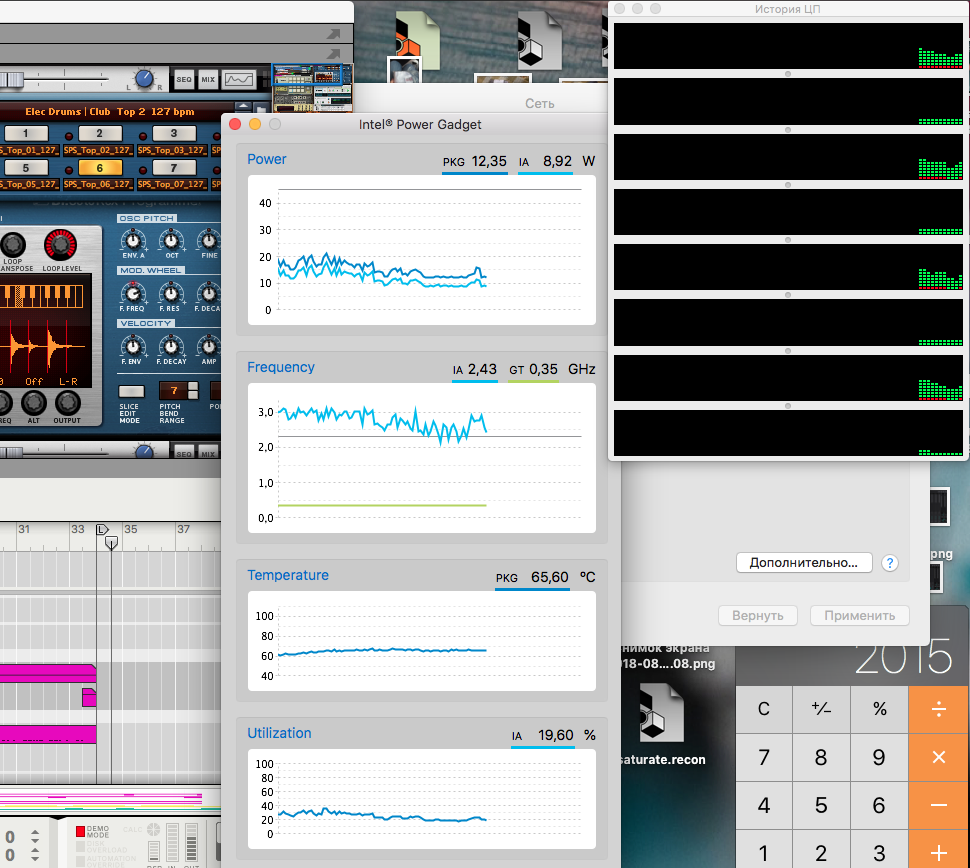Viewport: 970px width, 868px height.
Task: Decrease the Pitch Bend Range value
Action: (193, 395)
